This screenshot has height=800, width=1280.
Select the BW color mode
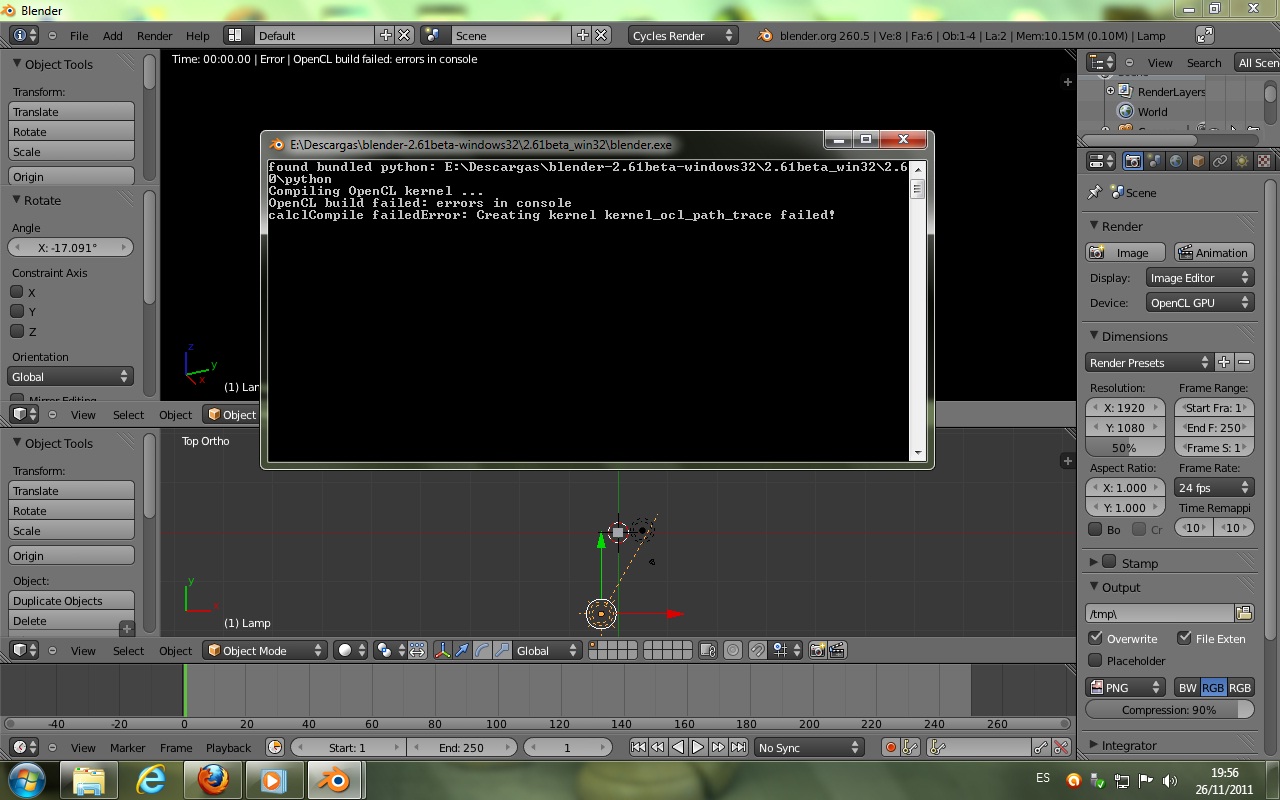(x=1188, y=687)
